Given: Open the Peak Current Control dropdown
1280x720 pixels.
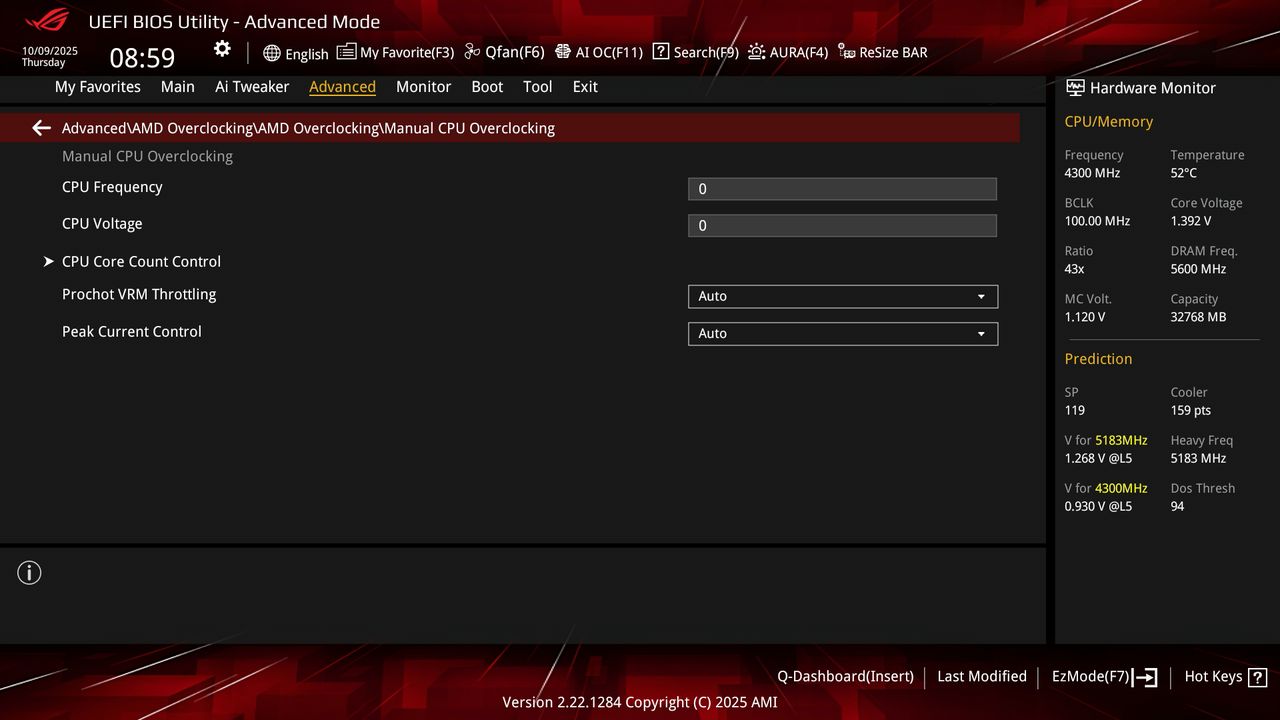Looking at the screenshot, I should [842, 333].
